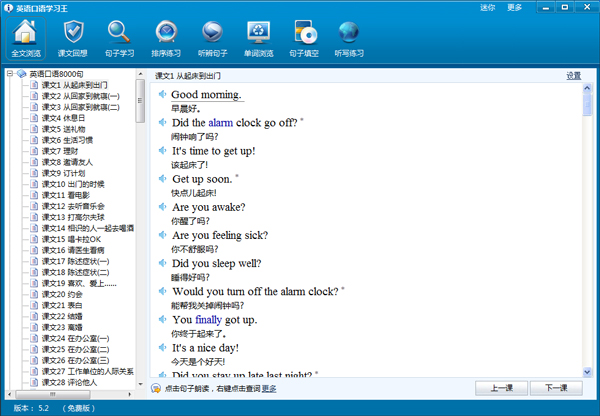This screenshot has width=600, height=416.
Task: Open 听写练习 dictation exercise
Action: click(349, 38)
